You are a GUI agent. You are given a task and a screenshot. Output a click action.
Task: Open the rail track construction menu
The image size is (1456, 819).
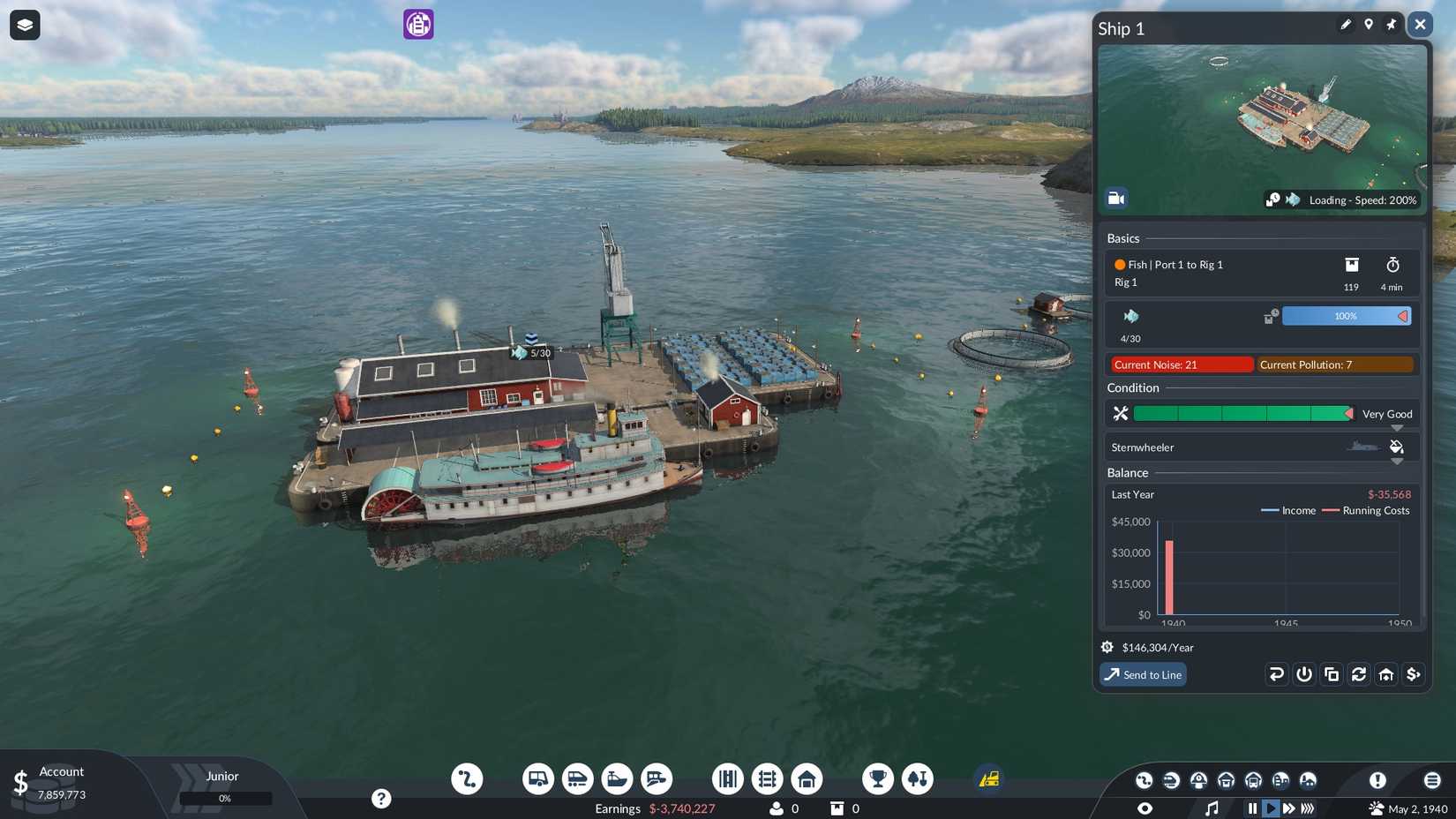(768, 778)
